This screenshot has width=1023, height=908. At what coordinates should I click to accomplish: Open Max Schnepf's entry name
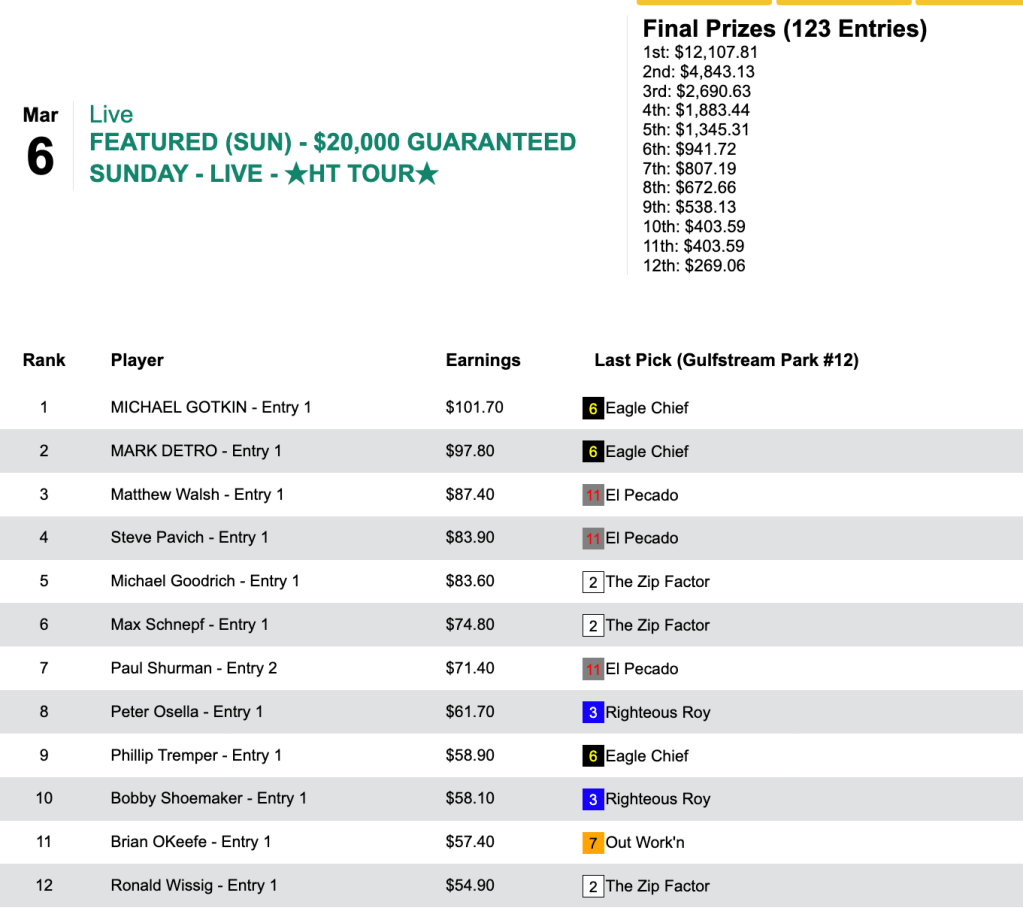(189, 625)
